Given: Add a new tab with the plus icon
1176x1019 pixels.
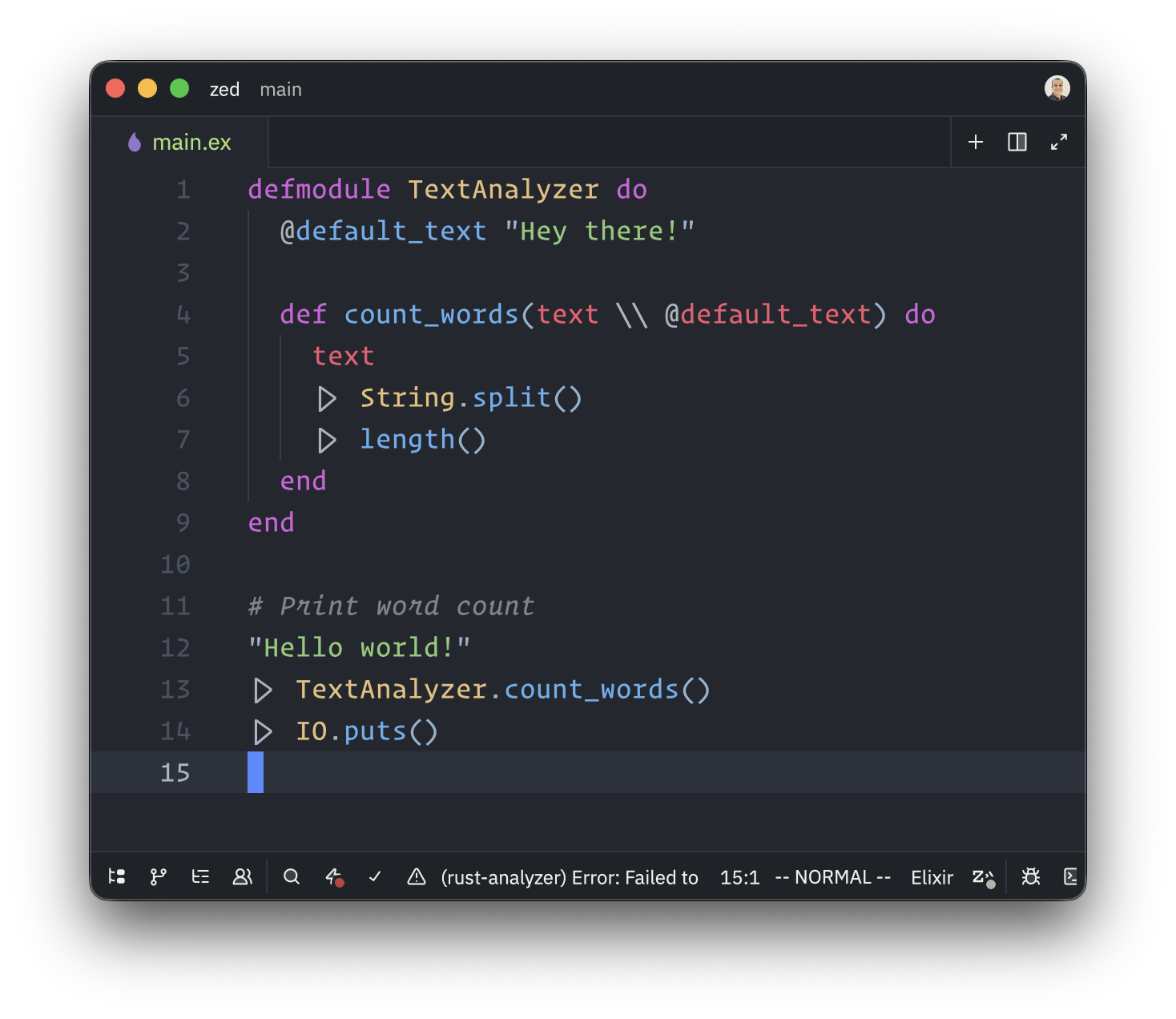Looking at the screenshot, I should (x=976, y=142).
